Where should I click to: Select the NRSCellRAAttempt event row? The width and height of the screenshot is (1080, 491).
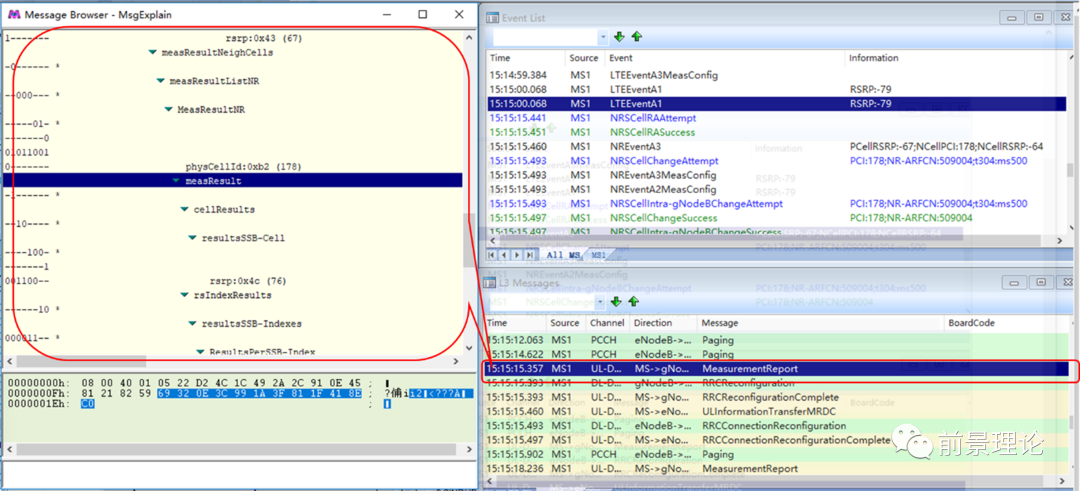[777, 118]
